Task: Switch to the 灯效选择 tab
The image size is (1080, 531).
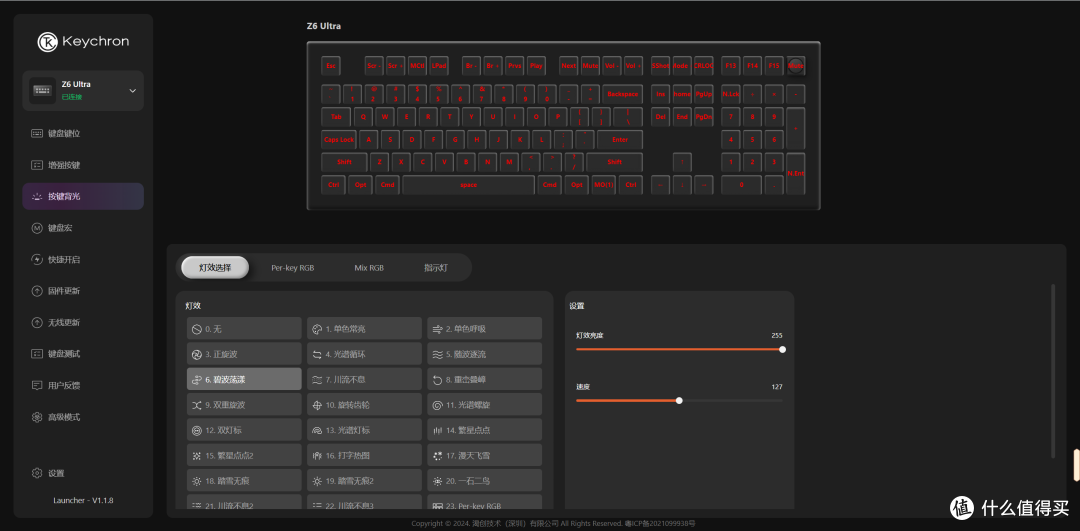Action: tap(215, 267)
